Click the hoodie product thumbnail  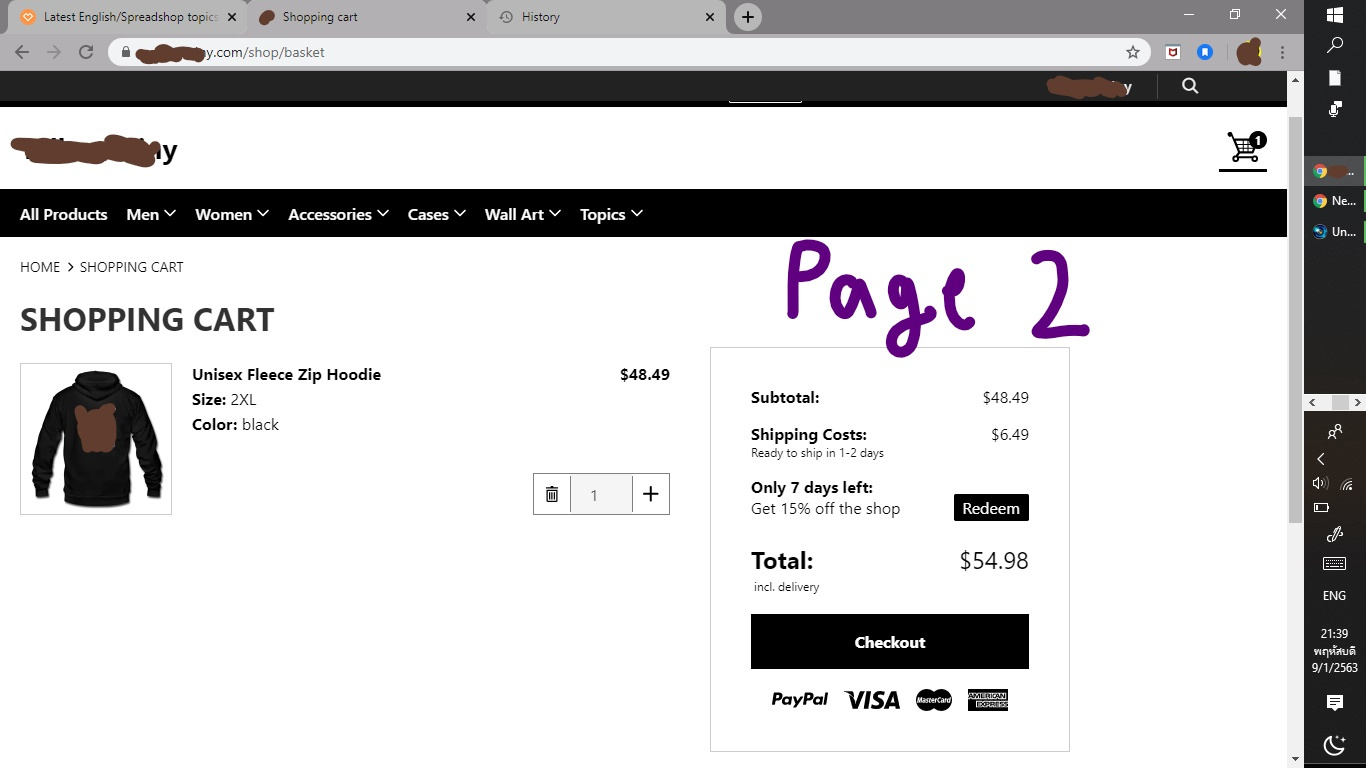point(96,439)
